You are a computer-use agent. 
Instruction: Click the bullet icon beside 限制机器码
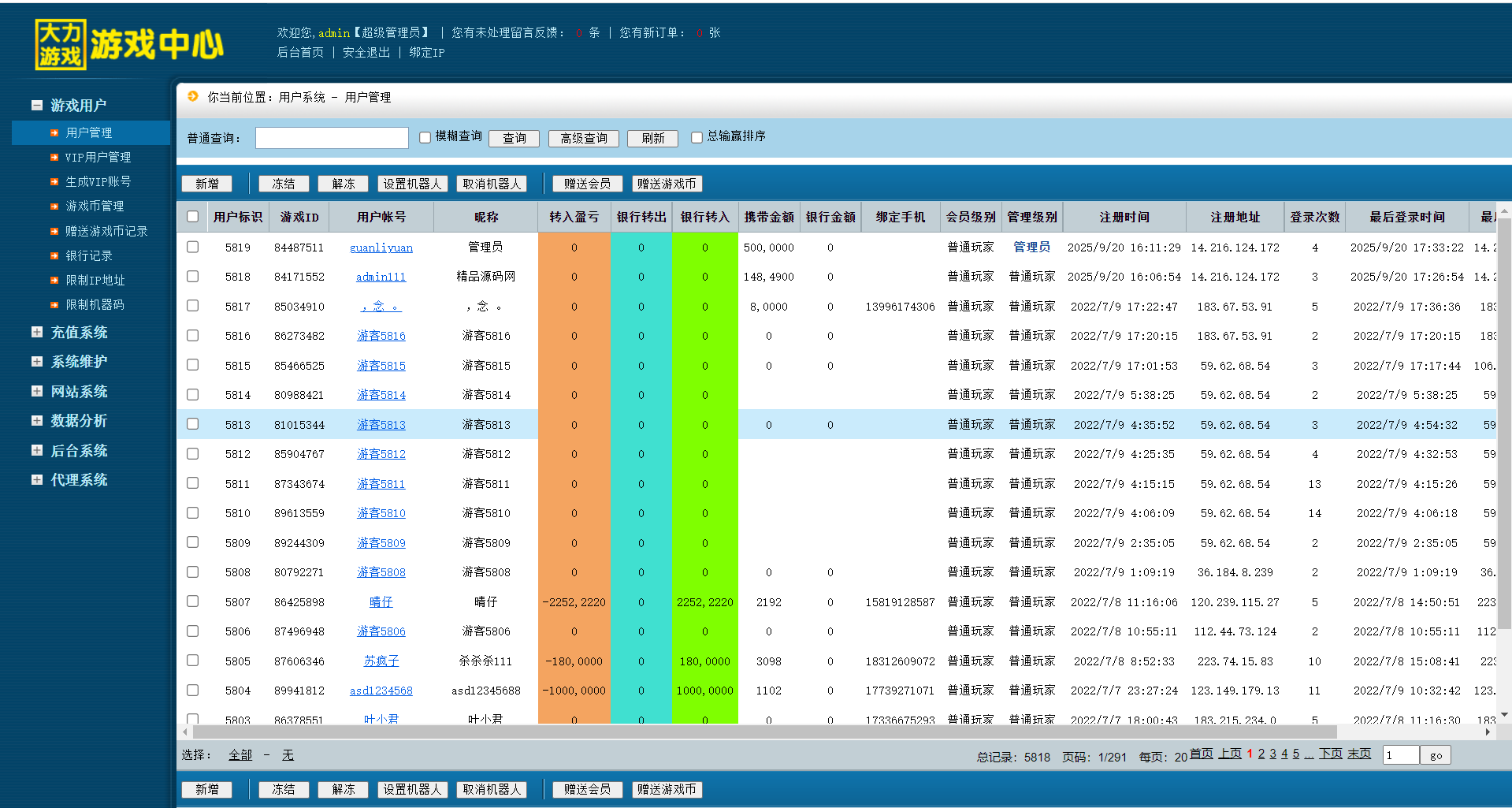click(54, 305)
